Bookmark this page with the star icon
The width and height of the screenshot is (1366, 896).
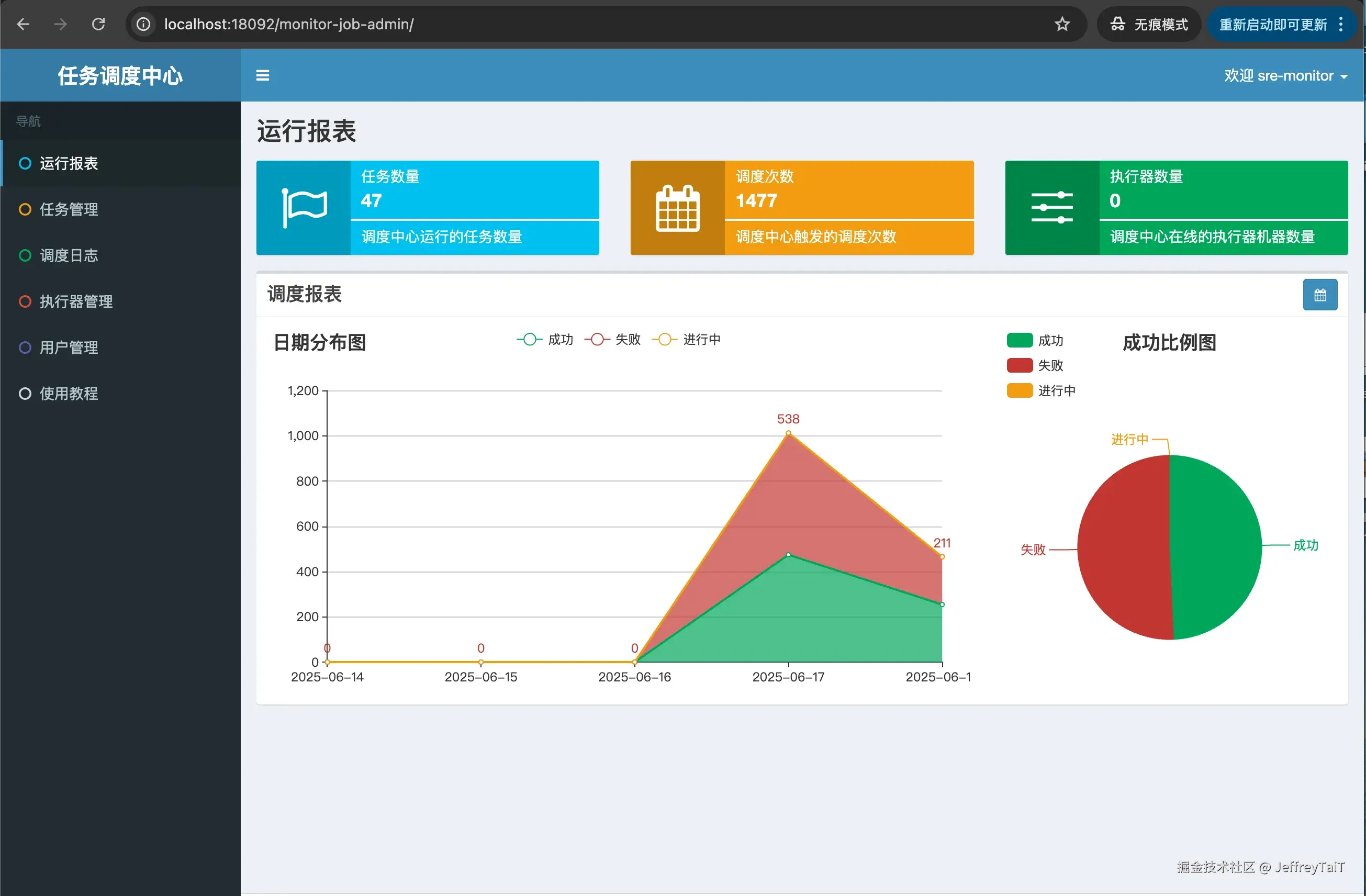tap(1062, 24)
